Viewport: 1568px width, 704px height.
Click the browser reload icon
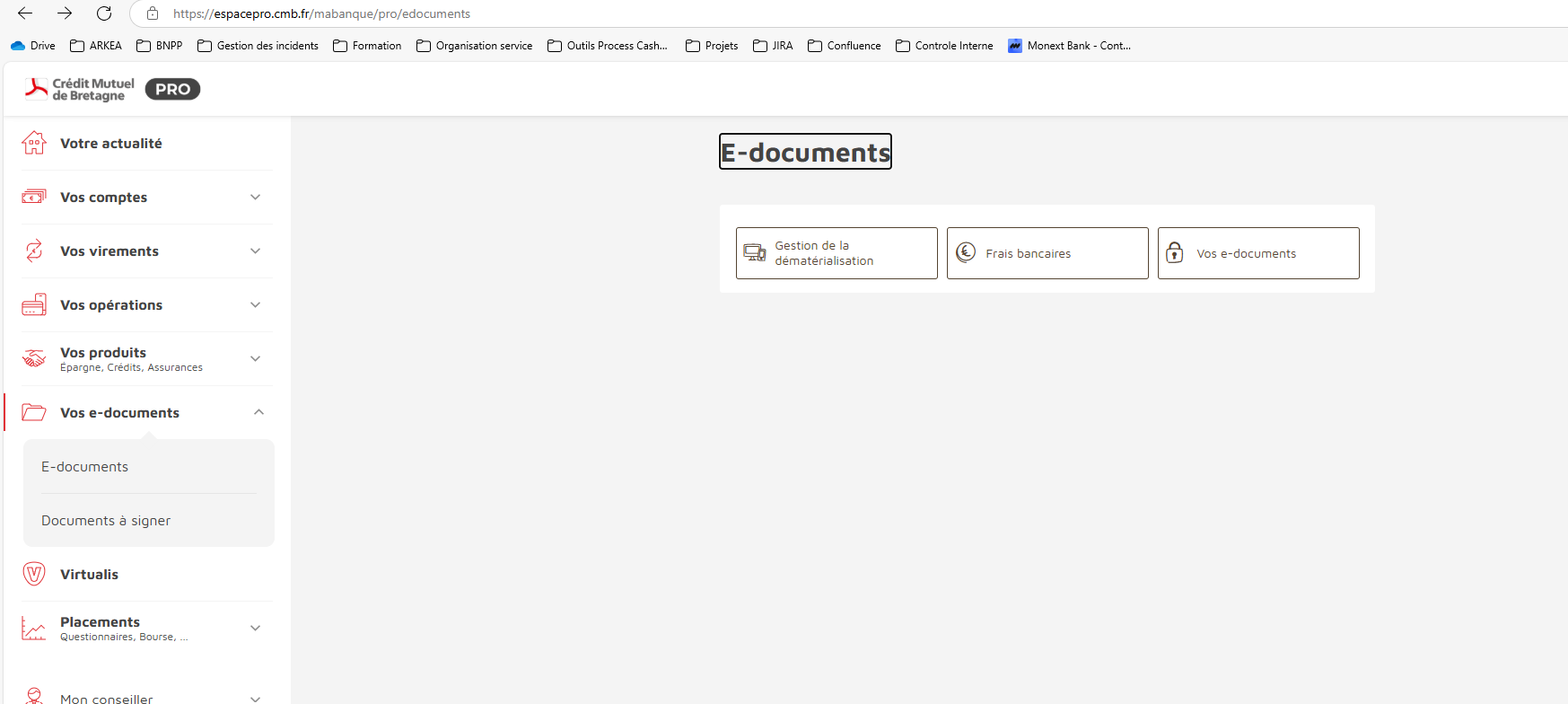click(104, 13)
